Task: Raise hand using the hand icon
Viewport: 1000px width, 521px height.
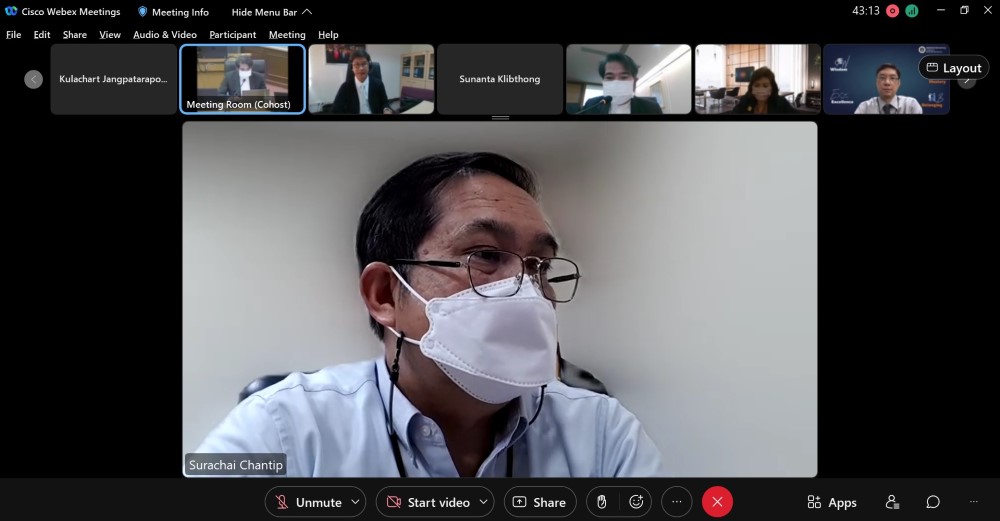Action: (x=602, y=502)
